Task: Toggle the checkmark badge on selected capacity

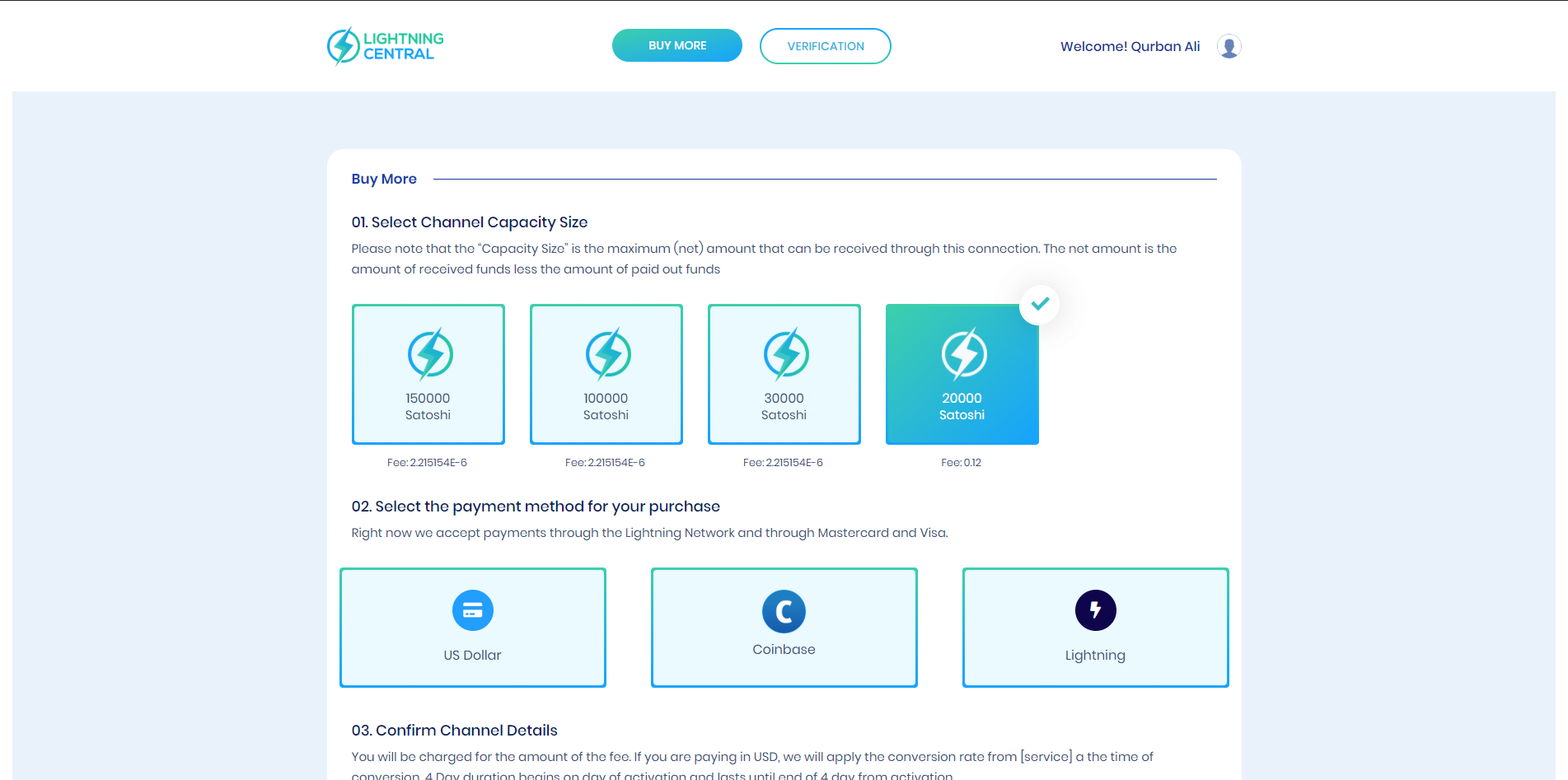Action: tap(1039, 304)
